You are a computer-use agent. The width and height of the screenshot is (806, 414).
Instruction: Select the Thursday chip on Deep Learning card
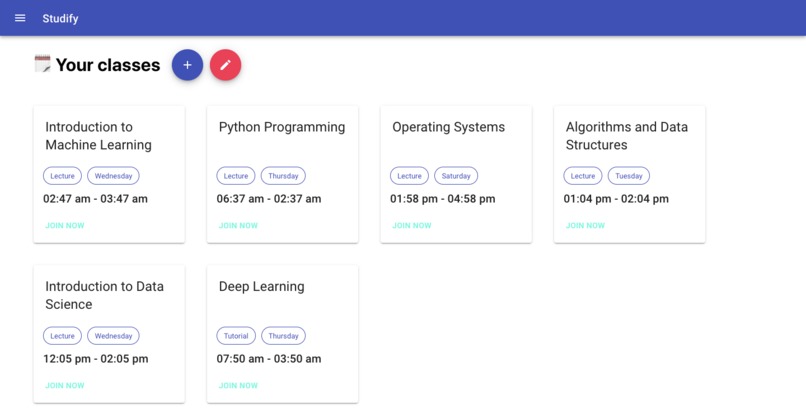point(283,336)
